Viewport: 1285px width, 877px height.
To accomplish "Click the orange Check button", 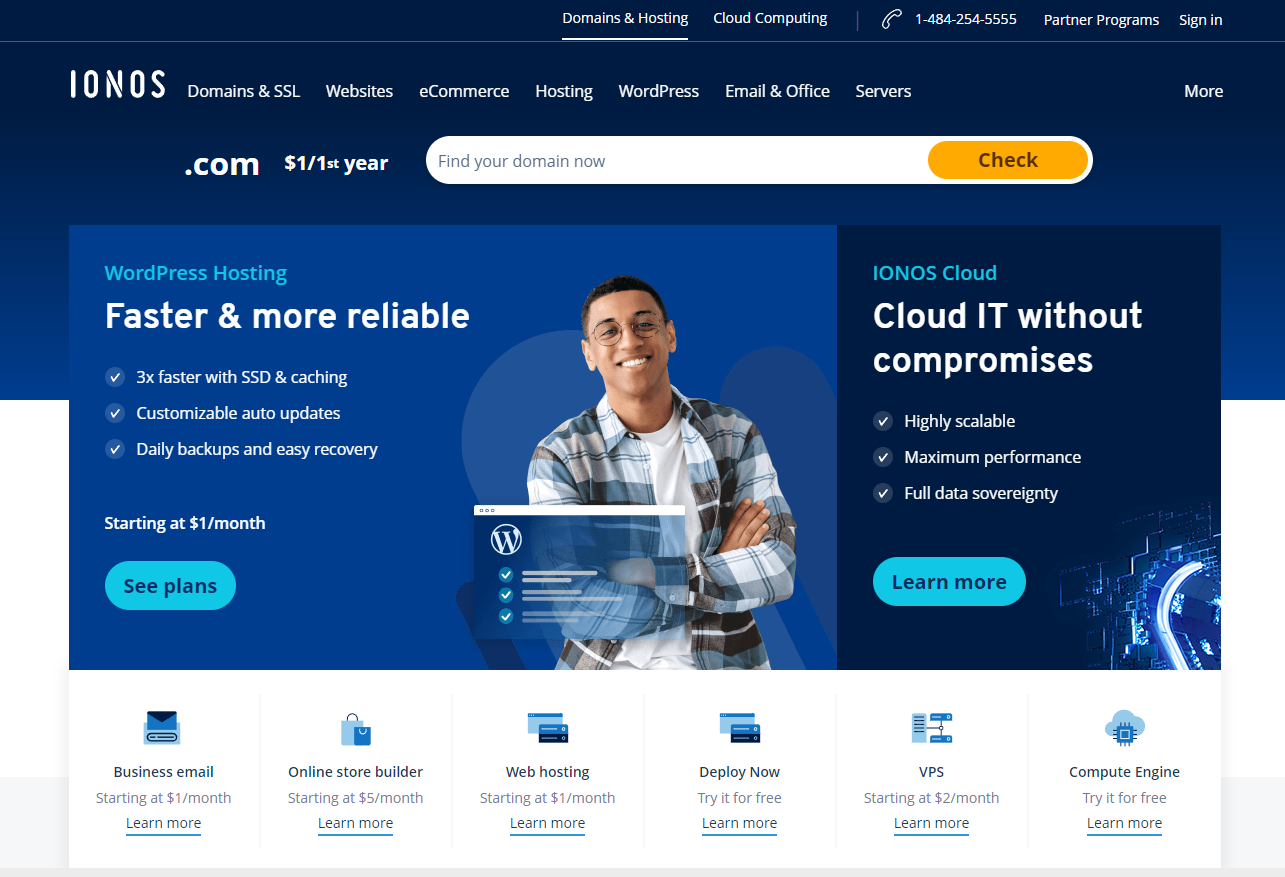I will click(x=1007, y=160).
